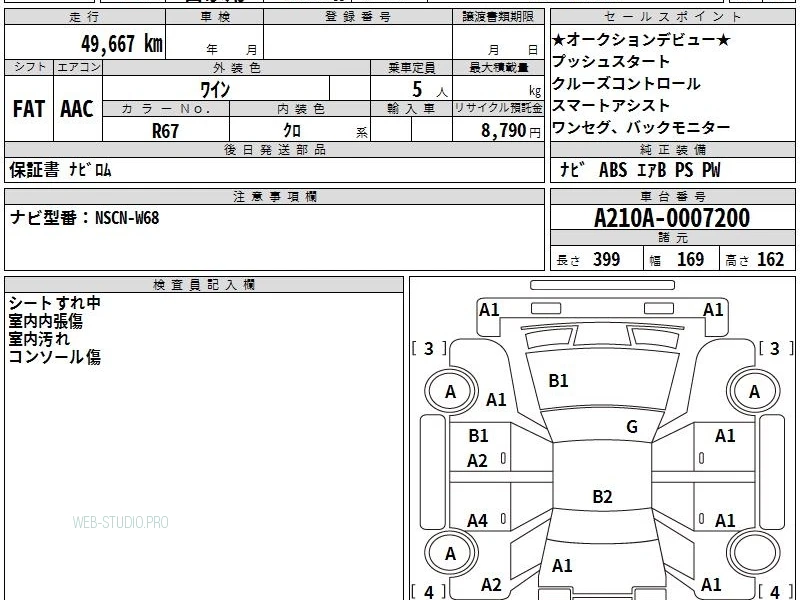The width and height of the screenshot is (800, 600).
Task: Click the seating capacity value 5 人
Action: (430, 90)
